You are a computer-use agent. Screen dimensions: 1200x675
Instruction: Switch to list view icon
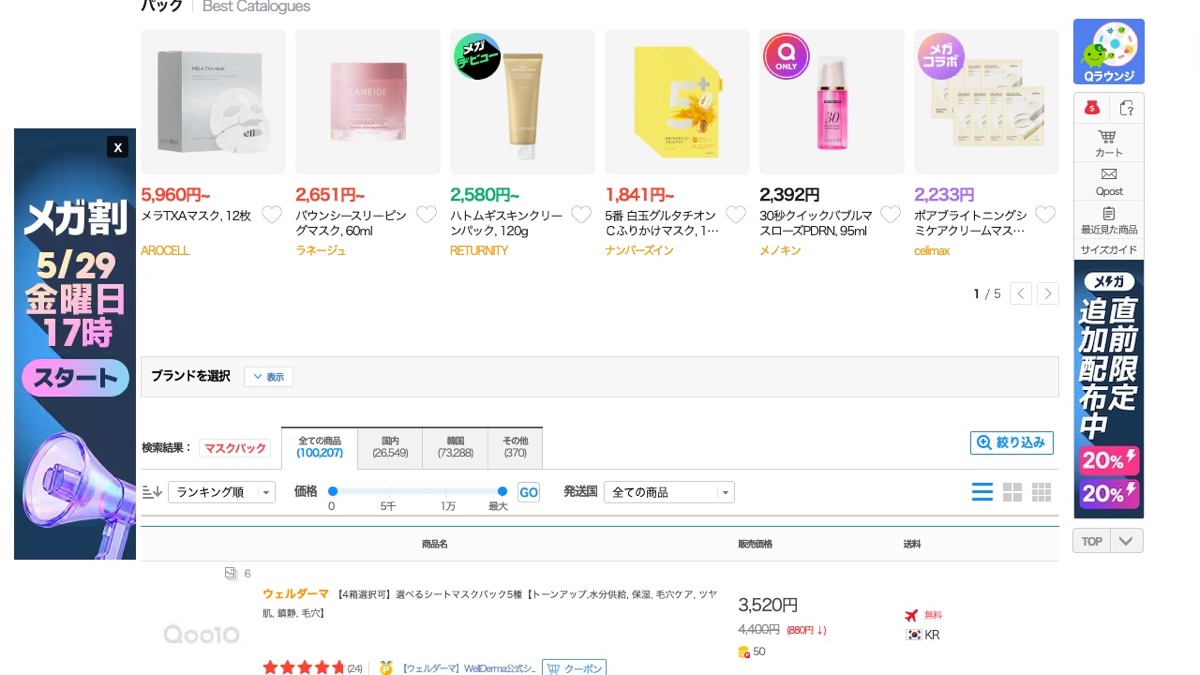(983, 492)
